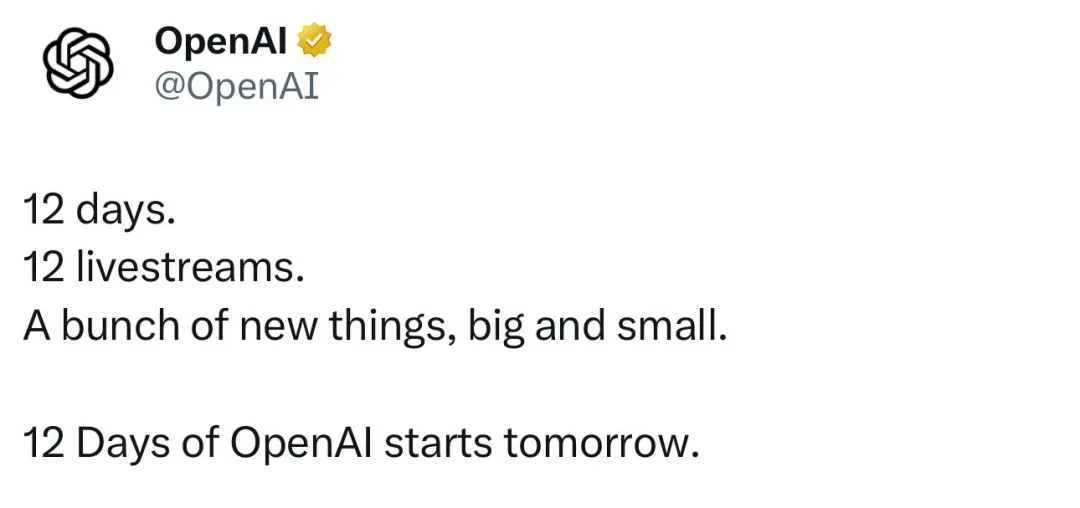Click the word "things" in the tweet

399,328
